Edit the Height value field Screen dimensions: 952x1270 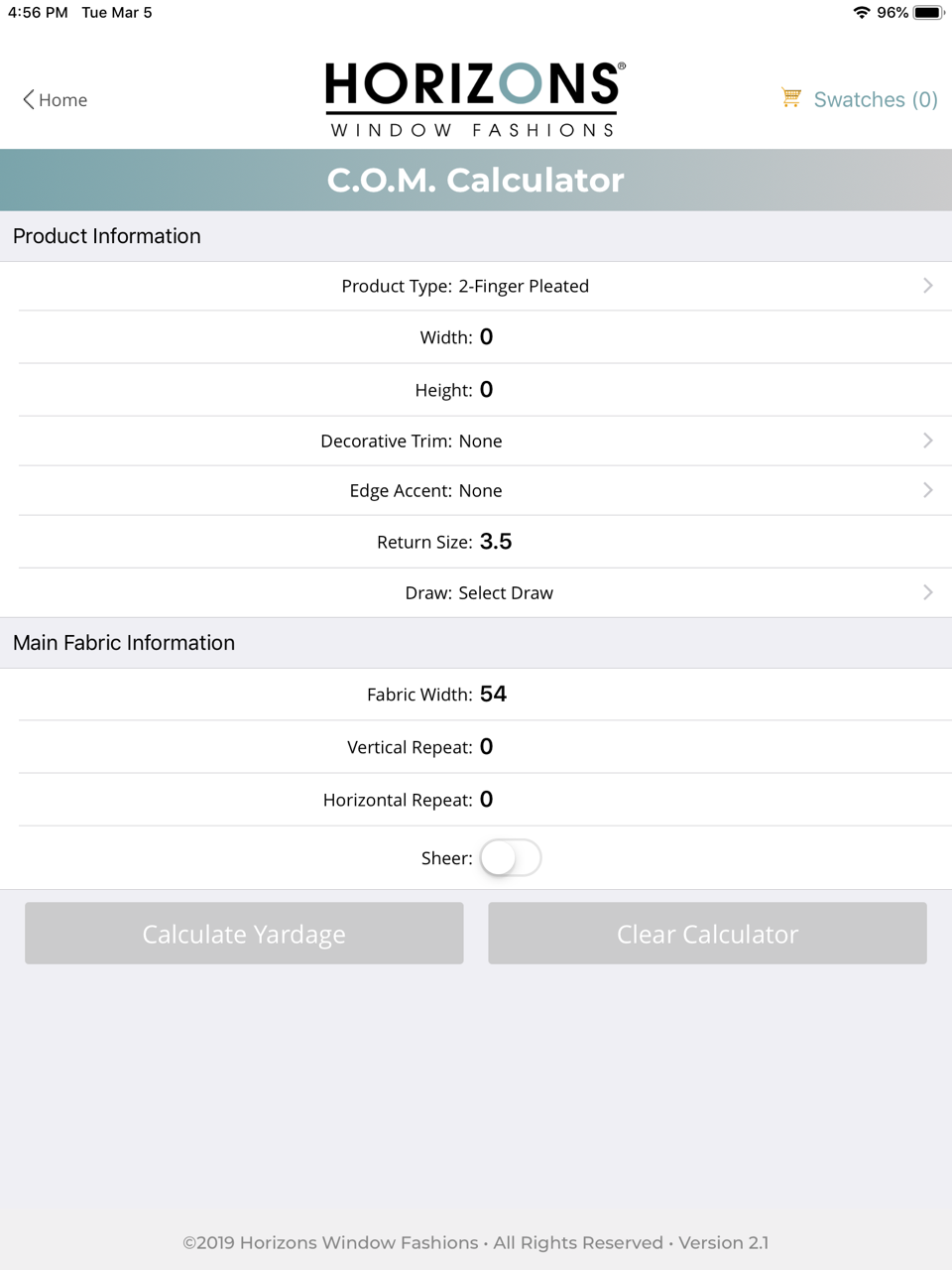click(486, 389)
